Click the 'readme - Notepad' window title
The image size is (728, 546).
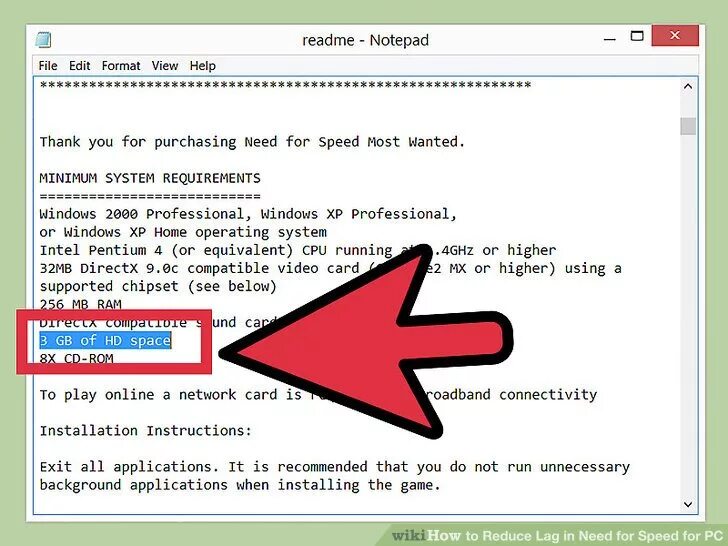coord(365,40)
